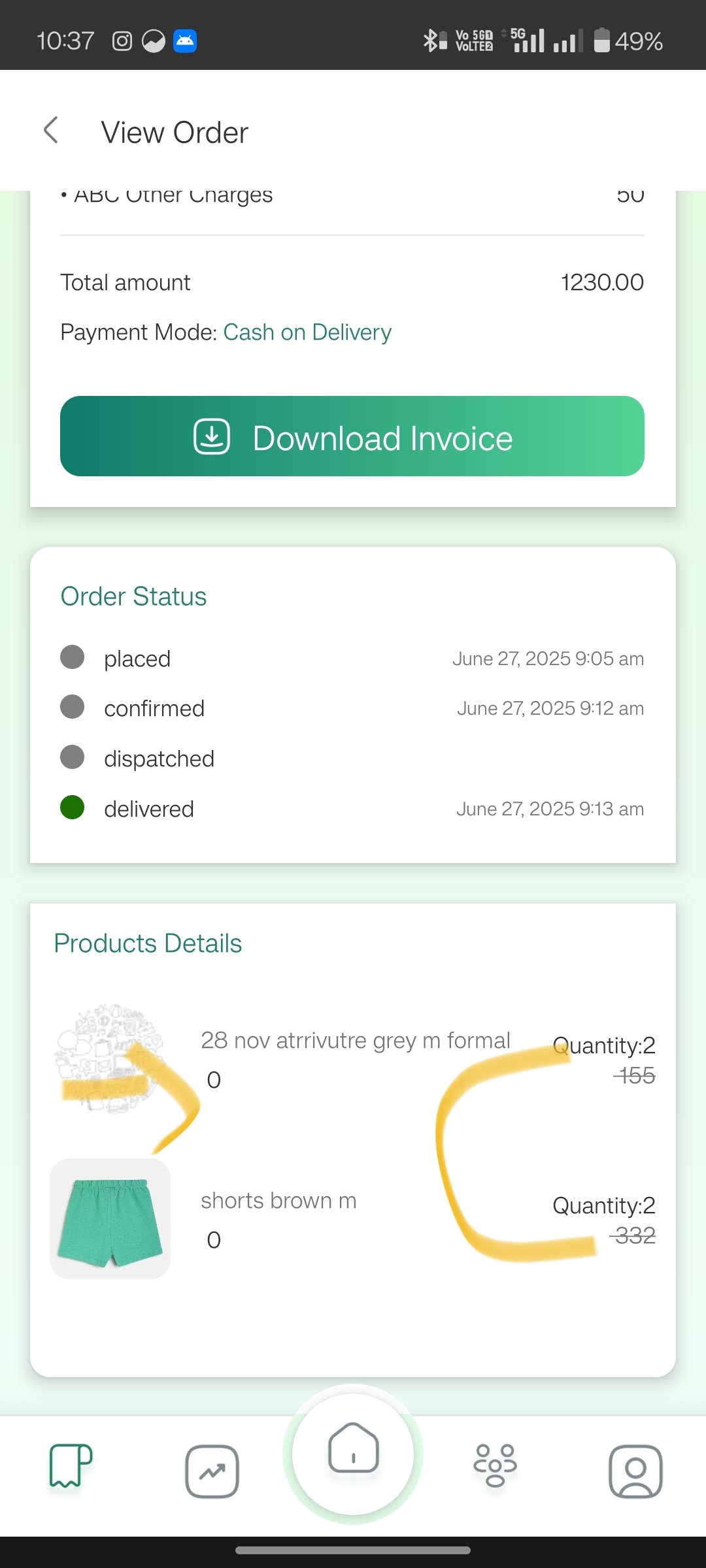The height and width of the screenshot is (1568, 706).
Task: Open the team members group icon
Action: pyautogui.click(x=495, y=1465)
